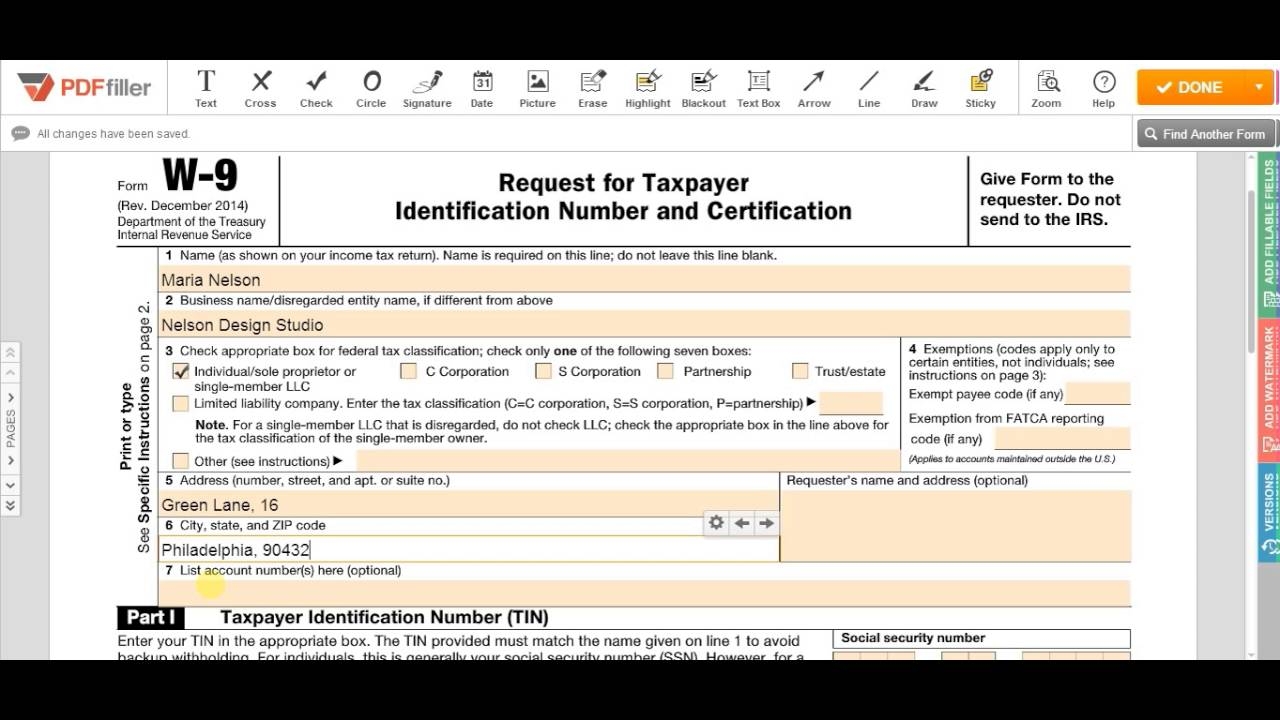Add a Sticky note
This screenshot has width=1280, height=720.
[980, 89]
